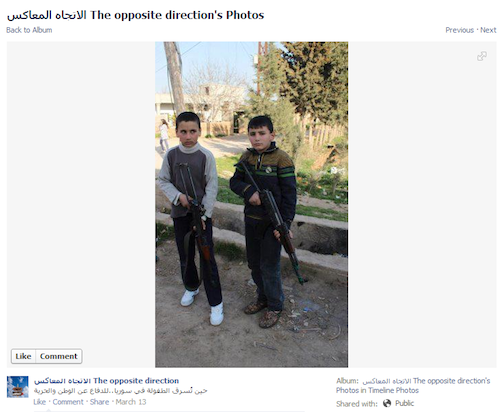The image size is (500, 412).
Task: Open the album link after Album label
Action: point(426,381)
